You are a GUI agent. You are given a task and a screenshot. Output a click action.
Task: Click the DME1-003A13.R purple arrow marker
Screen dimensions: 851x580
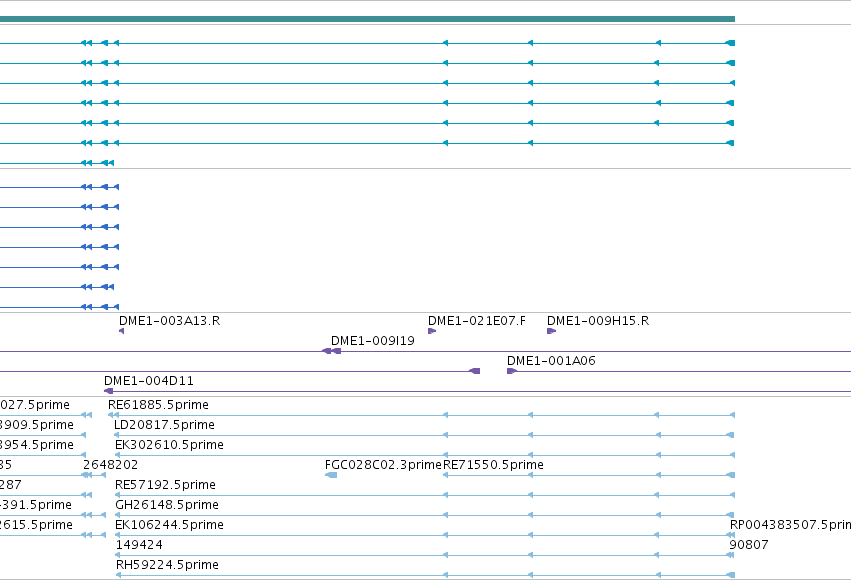tap(122, 331)
